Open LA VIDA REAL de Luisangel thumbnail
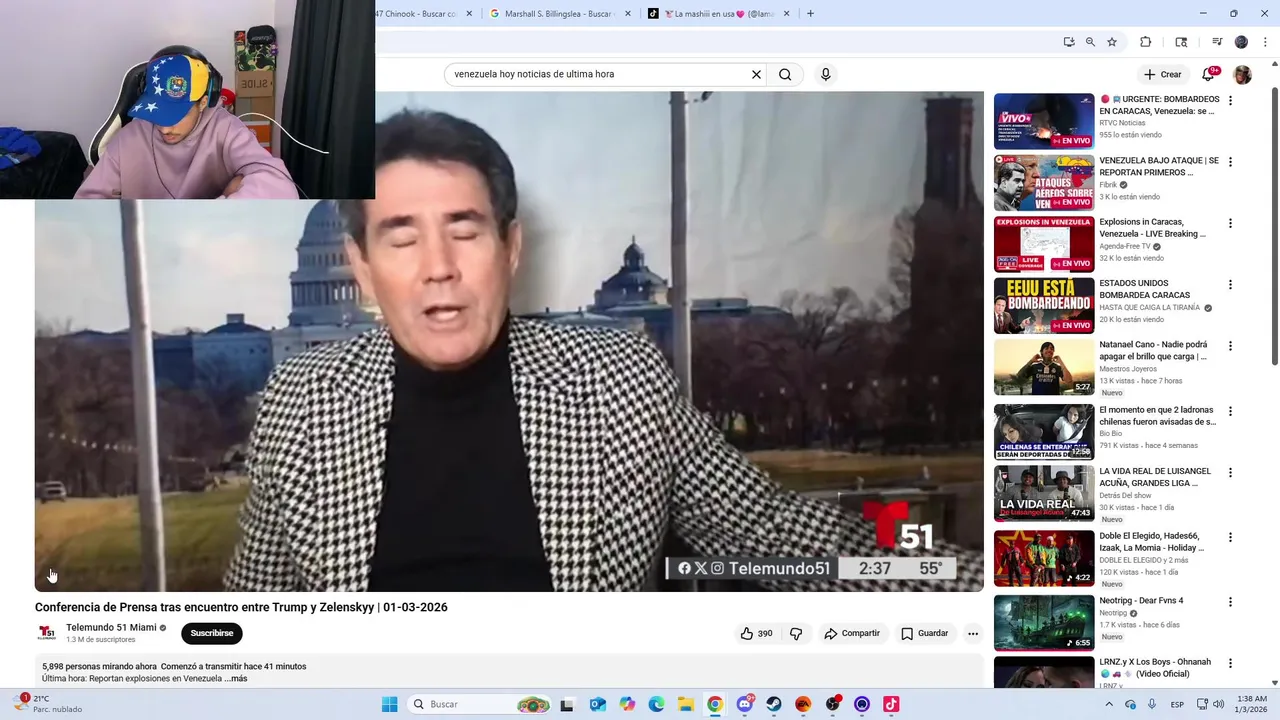1280x720 pixels. pos(1044,493)
